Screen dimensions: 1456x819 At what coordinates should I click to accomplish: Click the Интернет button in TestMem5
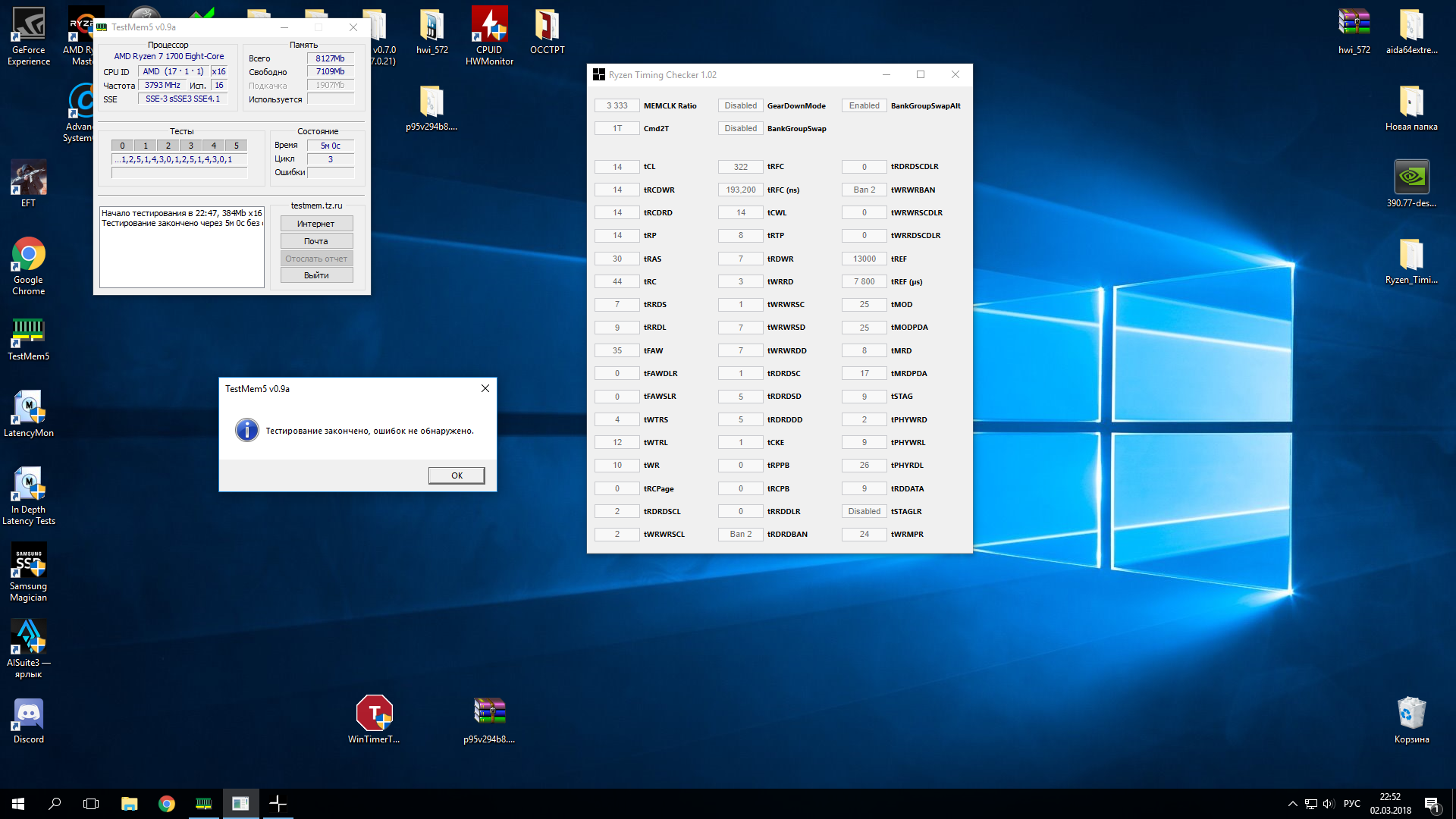point(316,224)
